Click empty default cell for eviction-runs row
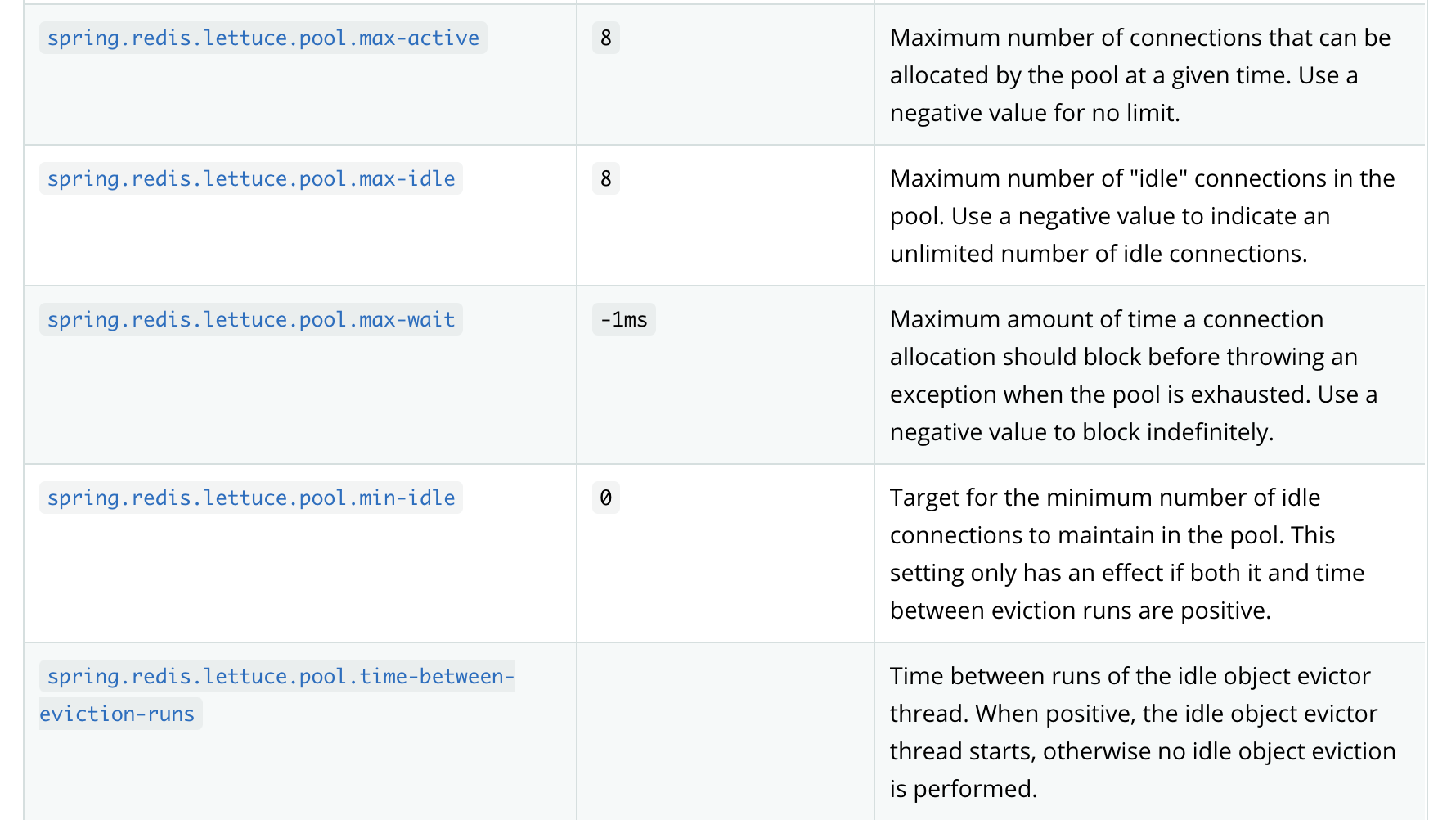The height and width of the screenshot is (820, 1456). click(726, 732)
